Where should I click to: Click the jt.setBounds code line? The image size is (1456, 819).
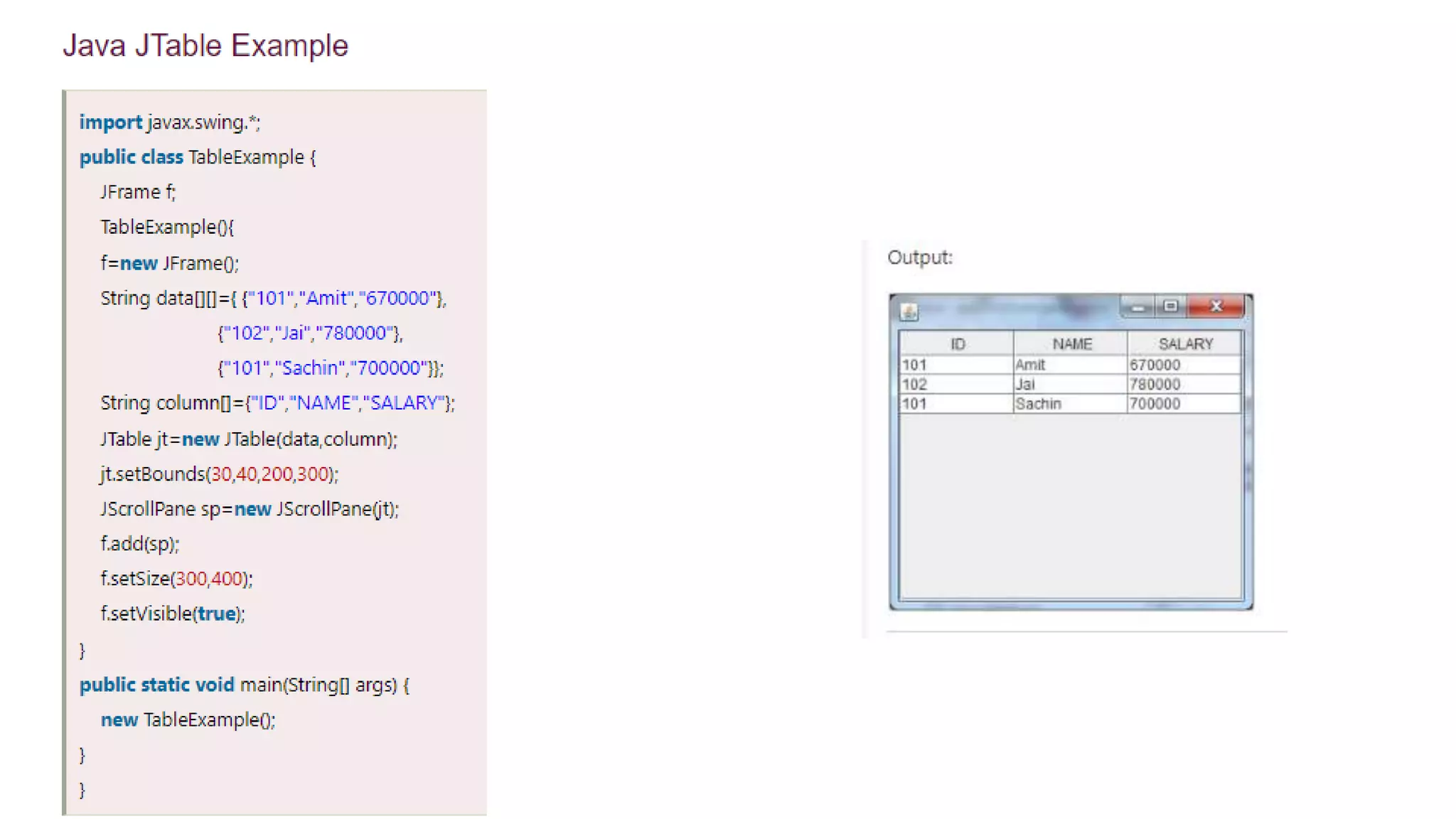(x=219, y=474)
